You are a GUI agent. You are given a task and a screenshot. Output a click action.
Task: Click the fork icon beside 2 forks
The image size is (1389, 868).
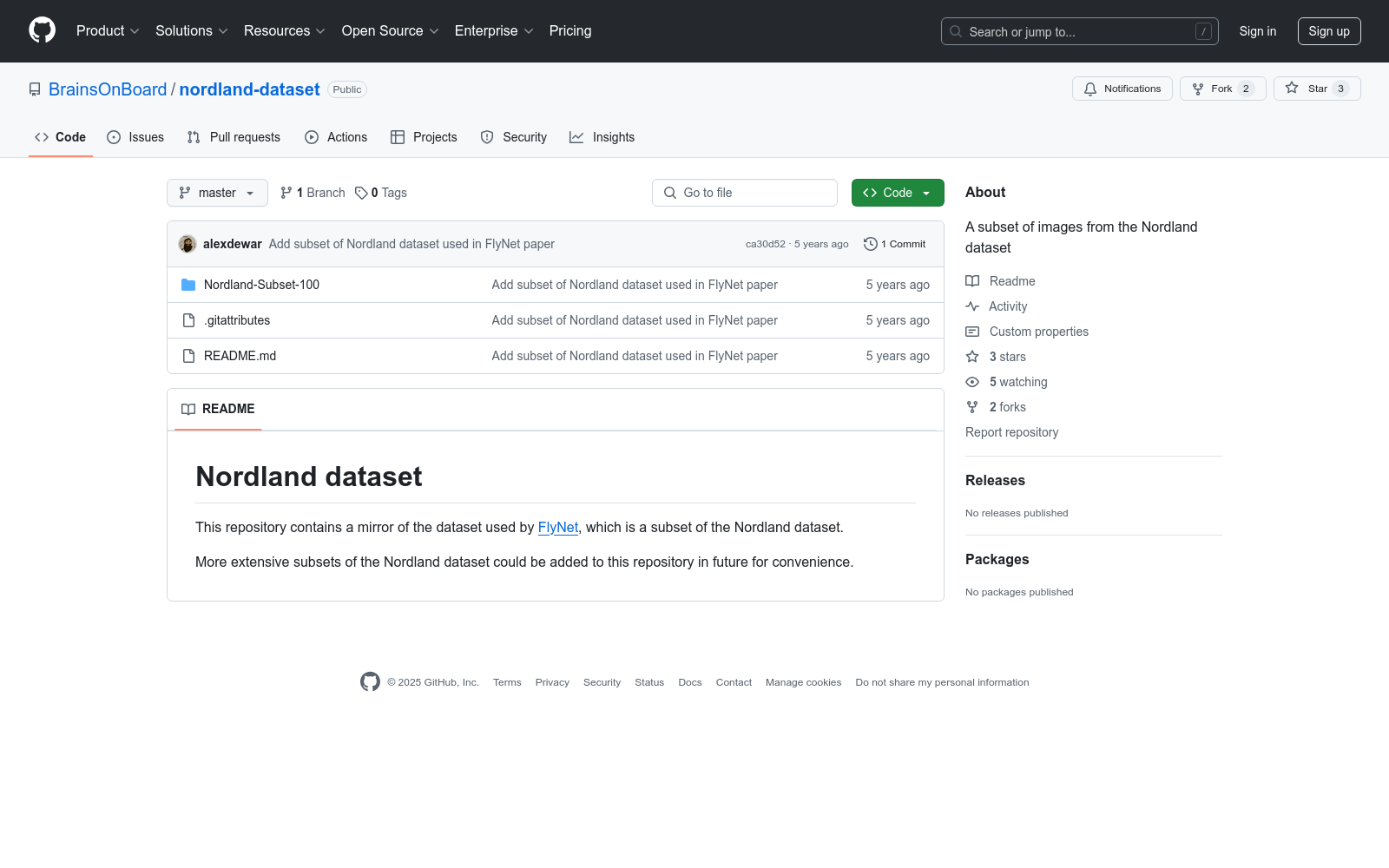tap(972, 407)
